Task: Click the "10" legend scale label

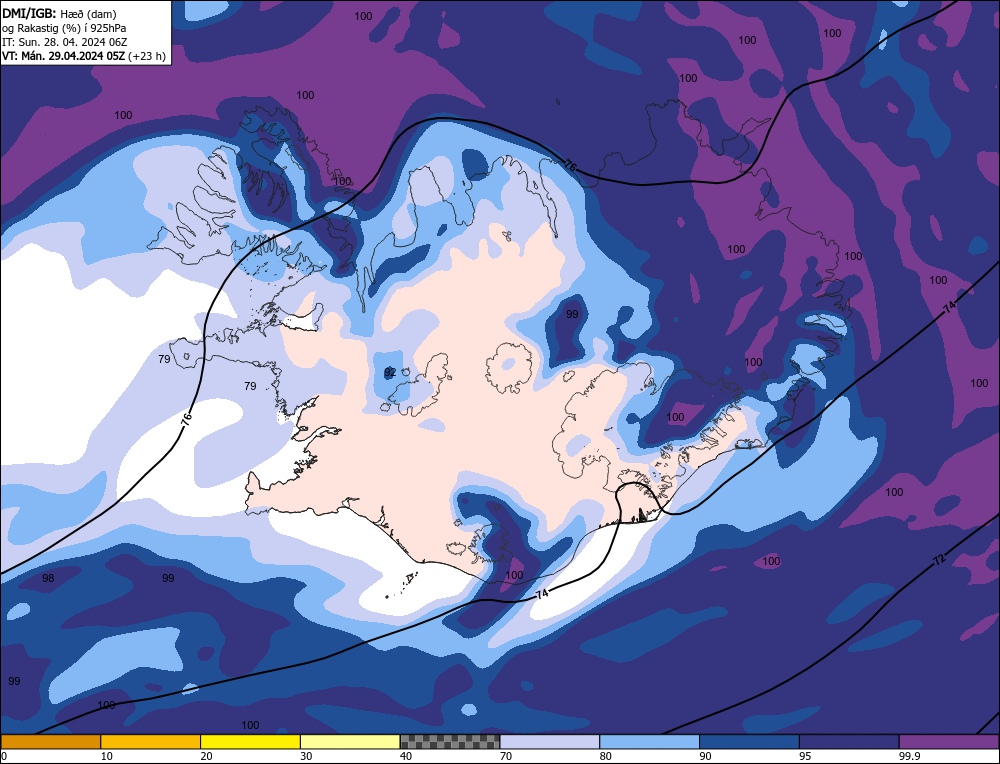Action: [107, 756]
